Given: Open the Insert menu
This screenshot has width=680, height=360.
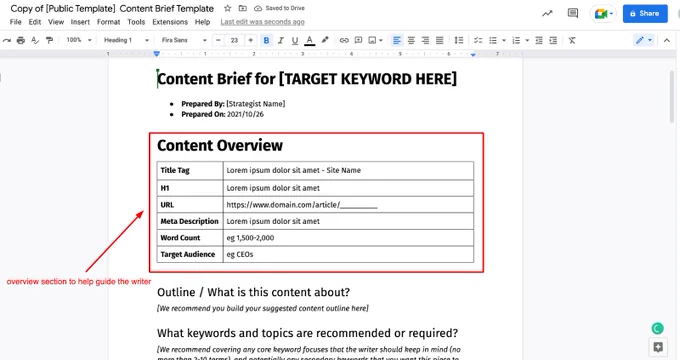Looking at the screenshot, I should (80, 22).
